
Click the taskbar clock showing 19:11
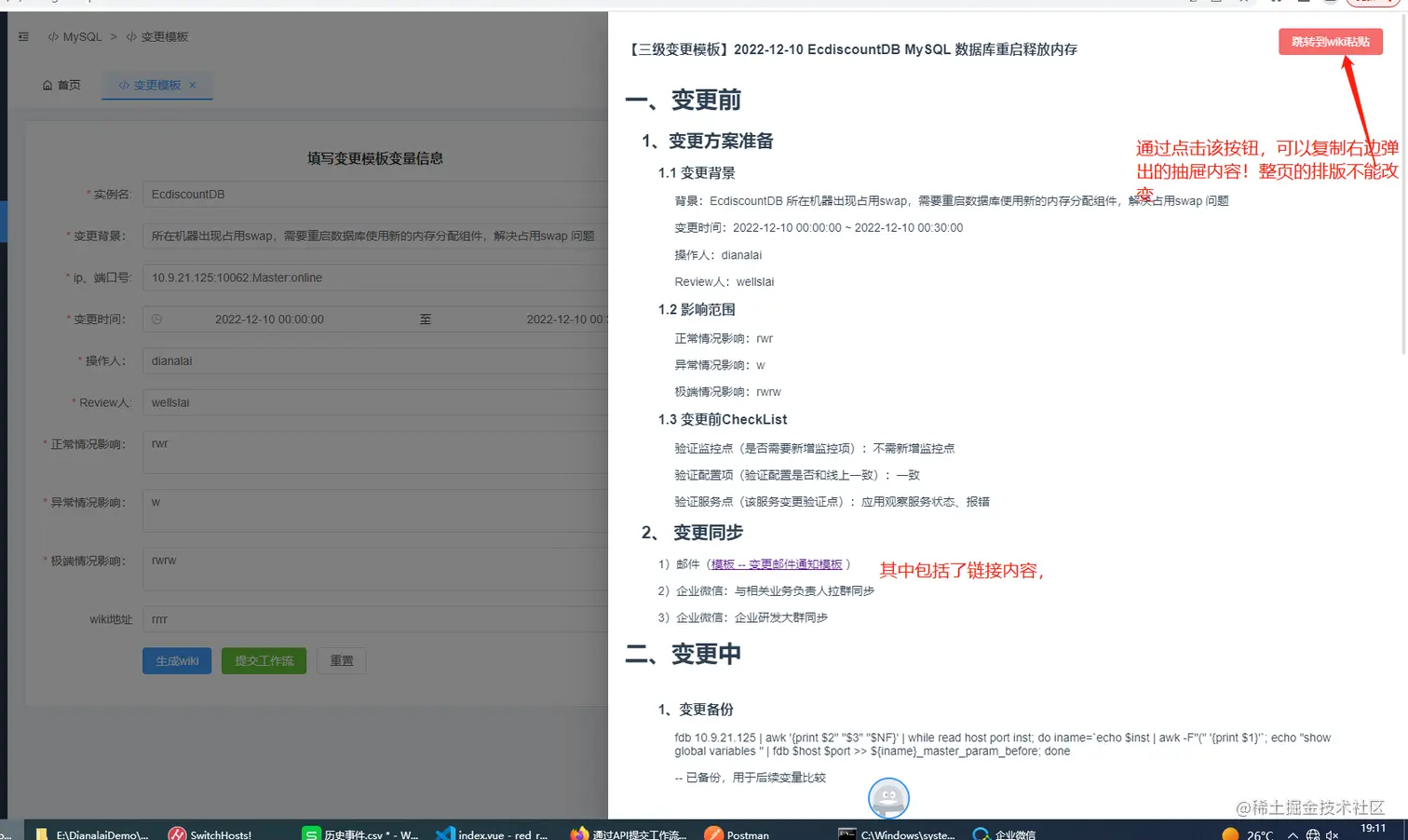coord(1373,830)
